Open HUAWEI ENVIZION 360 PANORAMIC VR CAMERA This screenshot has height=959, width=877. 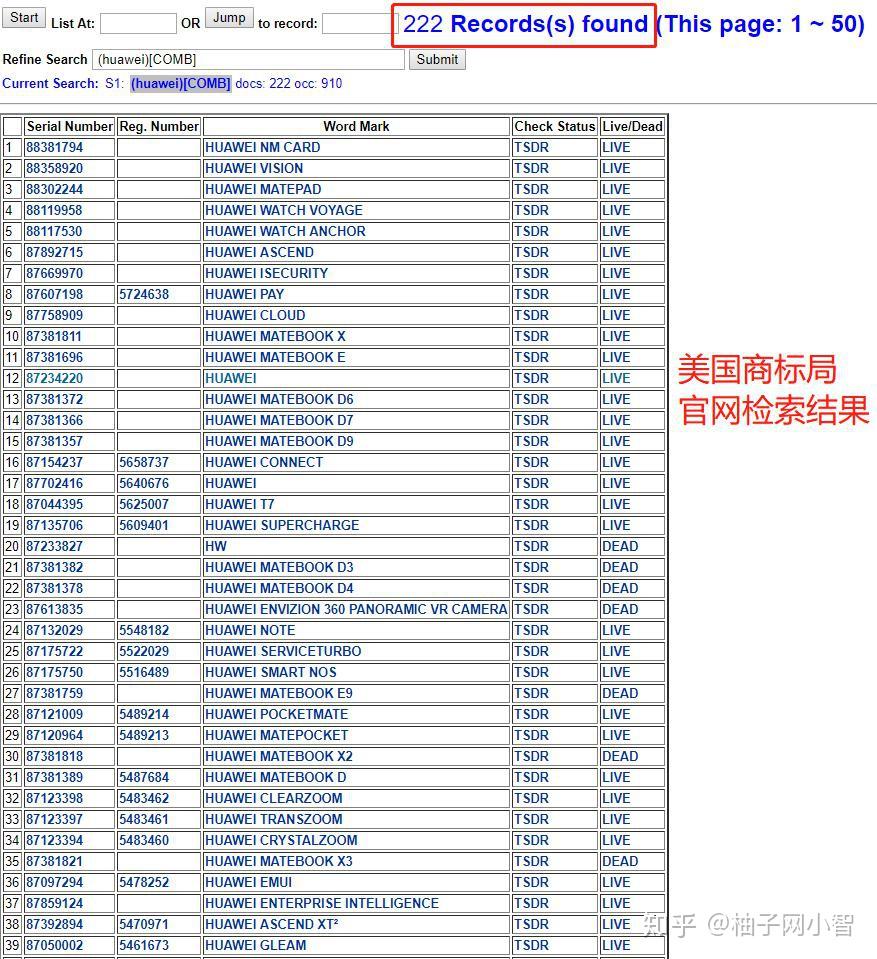coord(356,609)
